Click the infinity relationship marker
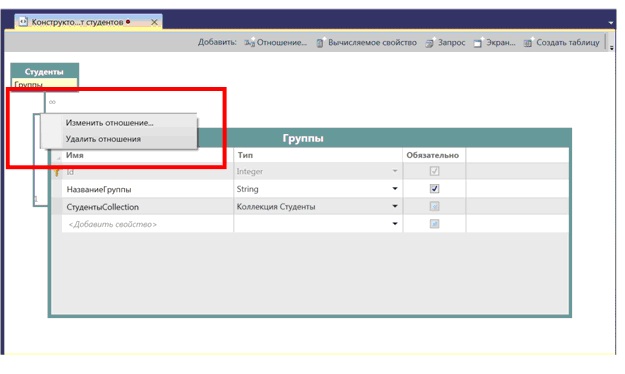 tap(52, 102)
